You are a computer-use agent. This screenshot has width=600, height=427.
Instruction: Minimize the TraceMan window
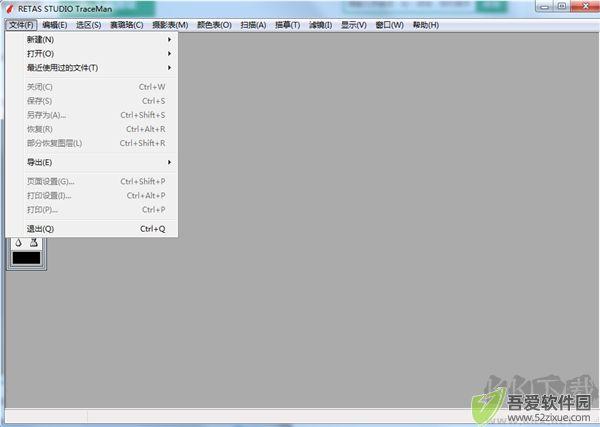545,7
